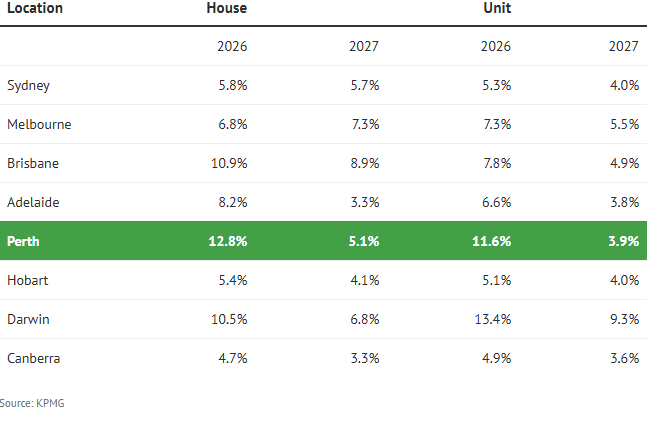658x421 pixels.
Task: Click the Hobart location cell
Action: [x=28, y=280]
